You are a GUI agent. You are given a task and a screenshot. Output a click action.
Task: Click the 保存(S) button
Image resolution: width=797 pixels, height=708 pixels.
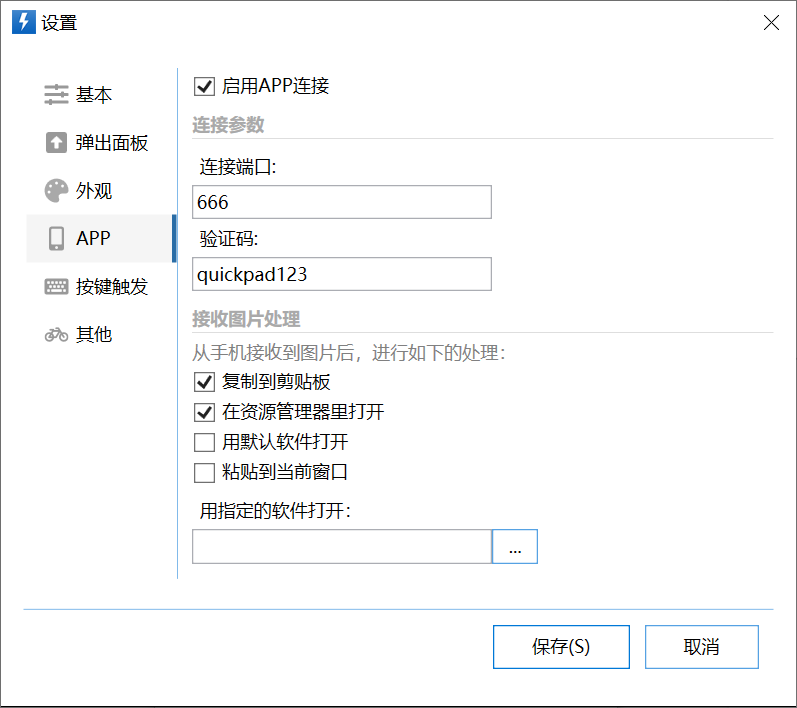tap(561, 647)
